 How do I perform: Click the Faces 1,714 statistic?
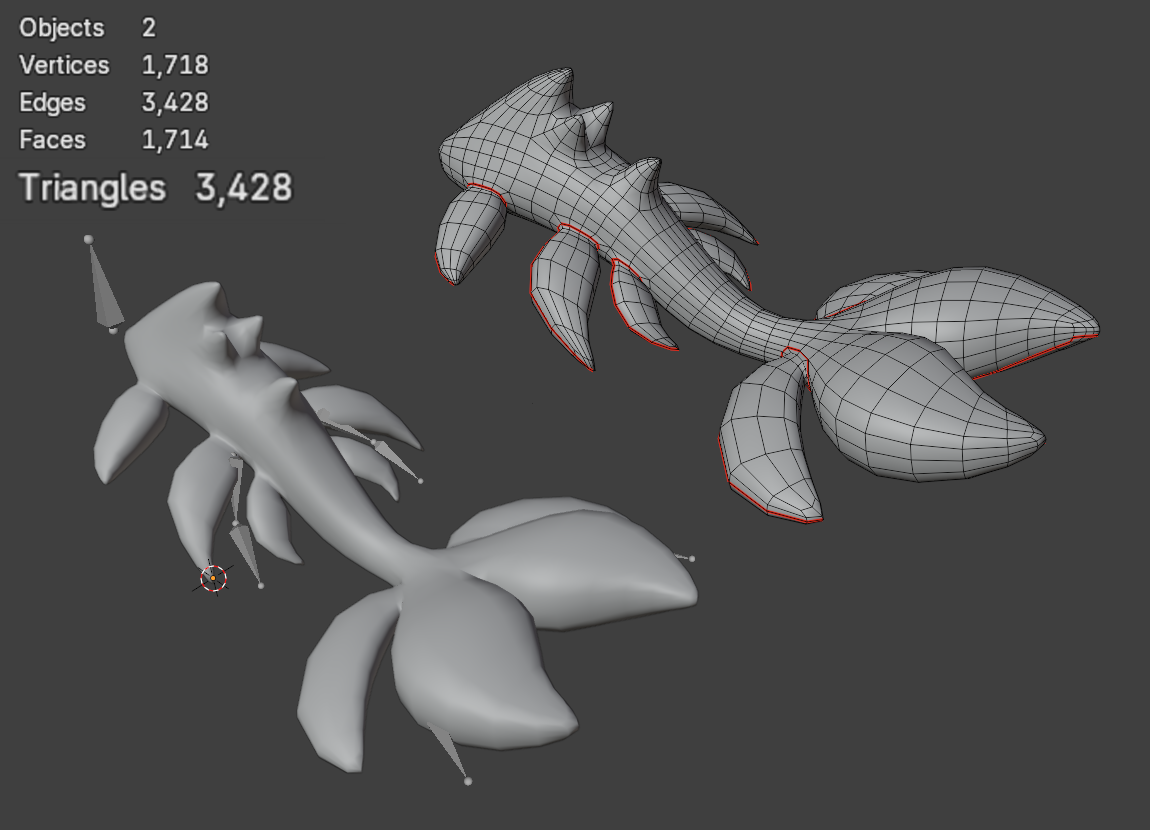[x=114, y=140]
